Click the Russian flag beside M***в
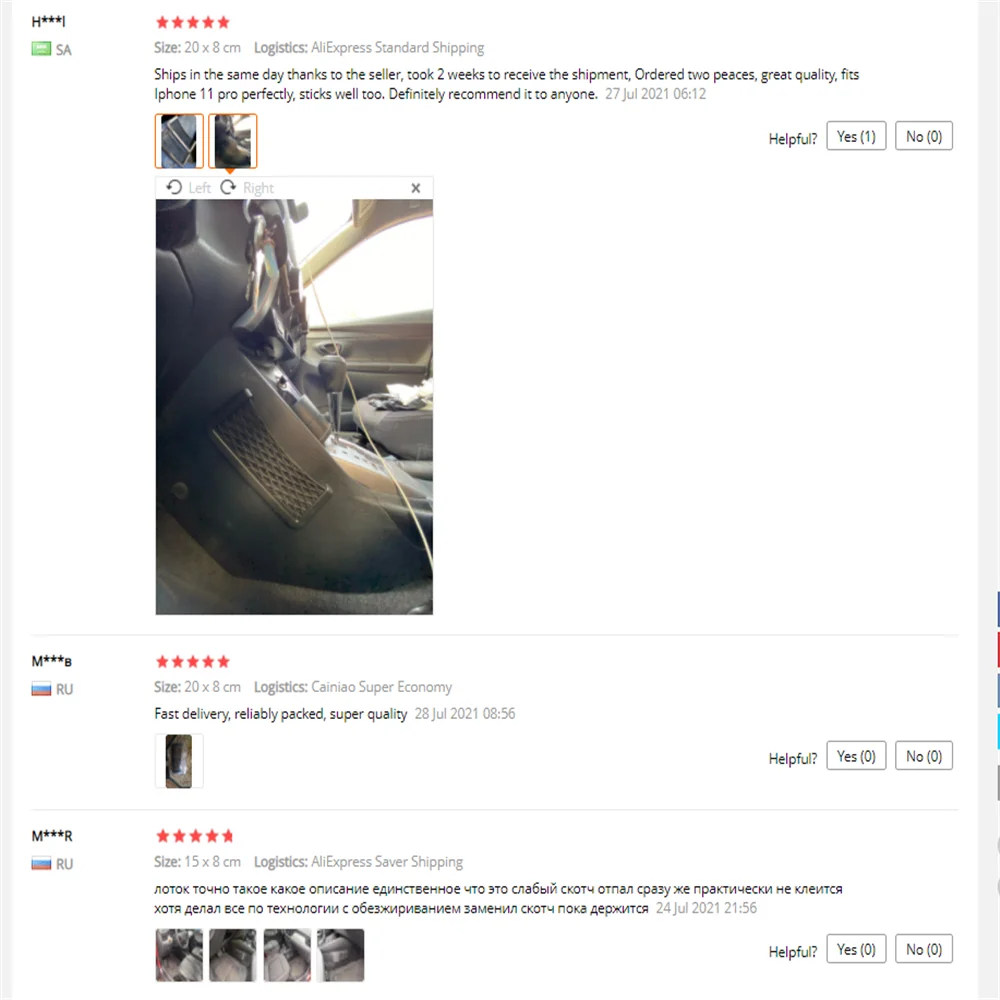 pyautogui.click(x=41, y=689)
